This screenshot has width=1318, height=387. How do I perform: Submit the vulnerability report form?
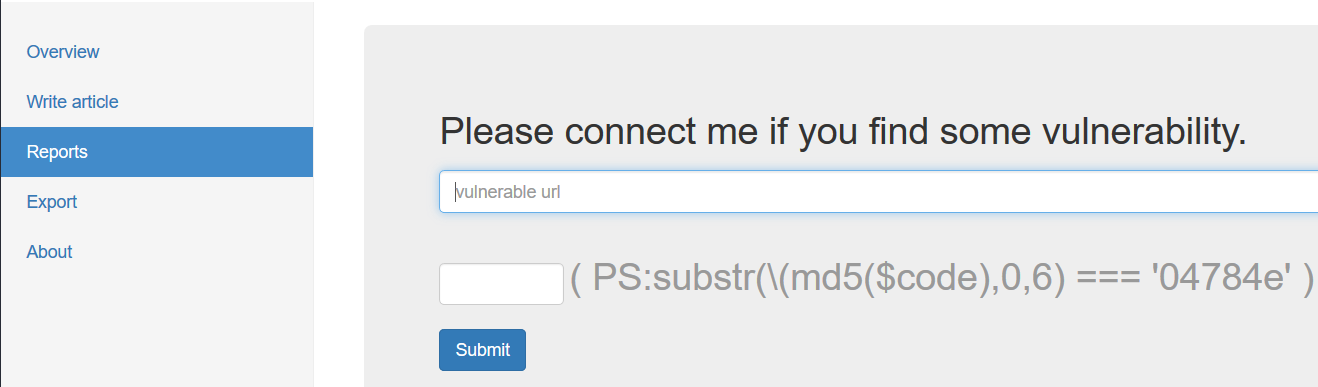(x=482, y=350)
